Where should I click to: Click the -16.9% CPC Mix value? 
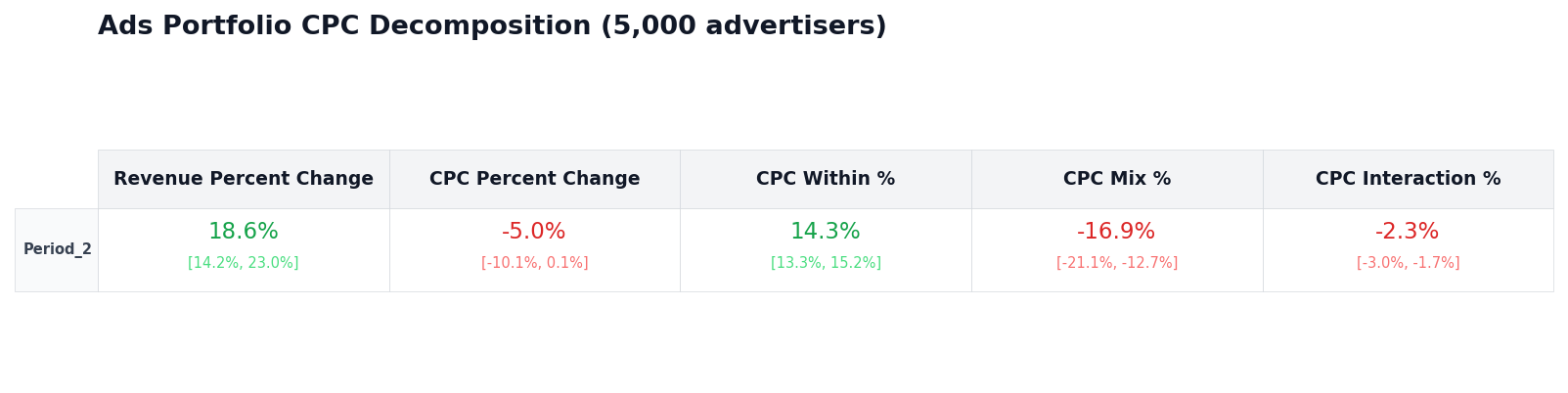point(1116,232)
